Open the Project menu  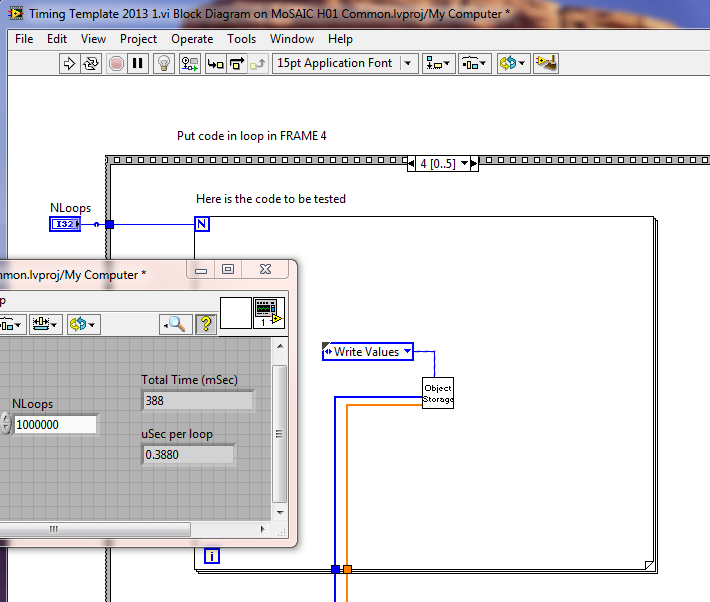coord(138,39)
